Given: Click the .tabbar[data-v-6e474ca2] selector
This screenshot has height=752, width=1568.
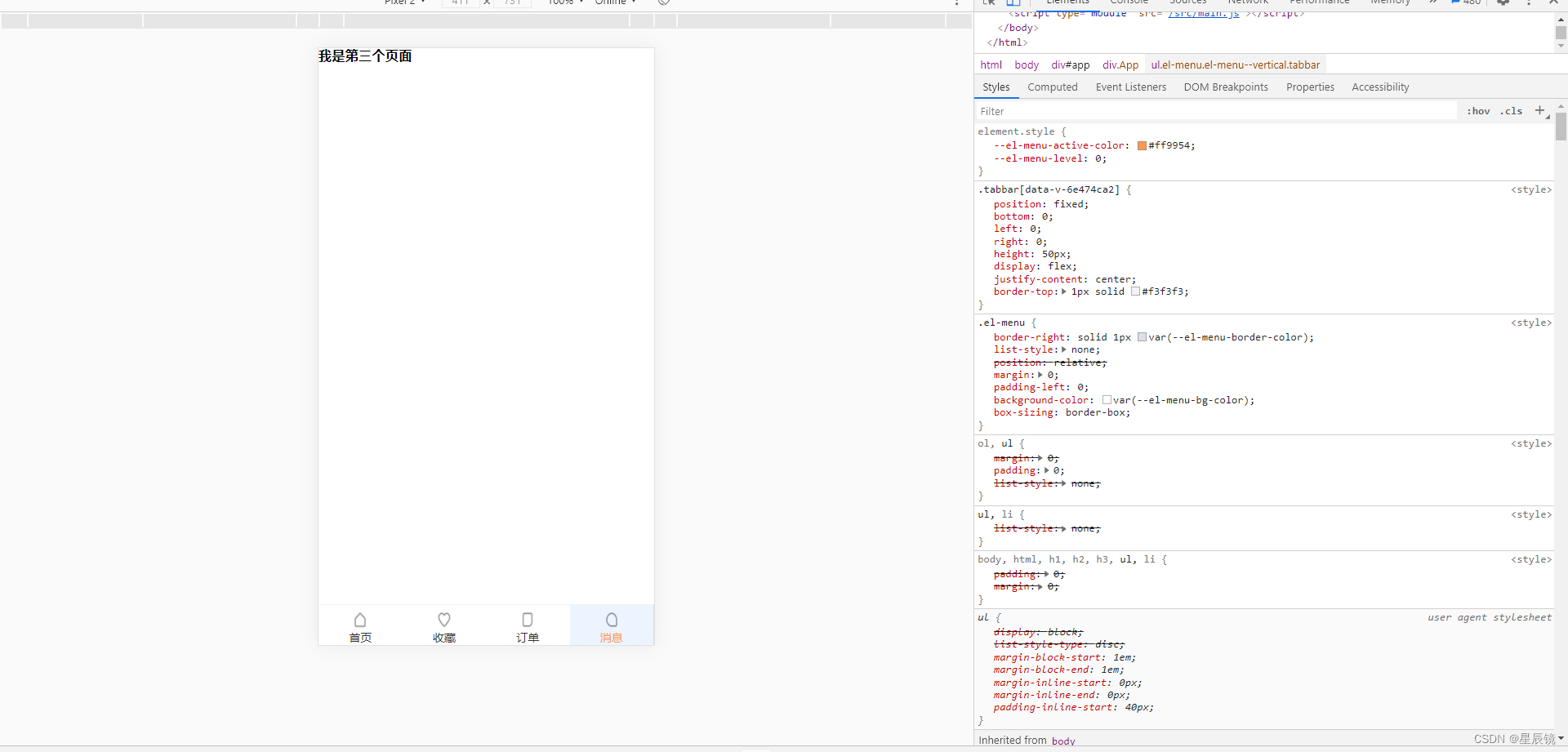Looking at the screenshot, I should (1049, 189).
